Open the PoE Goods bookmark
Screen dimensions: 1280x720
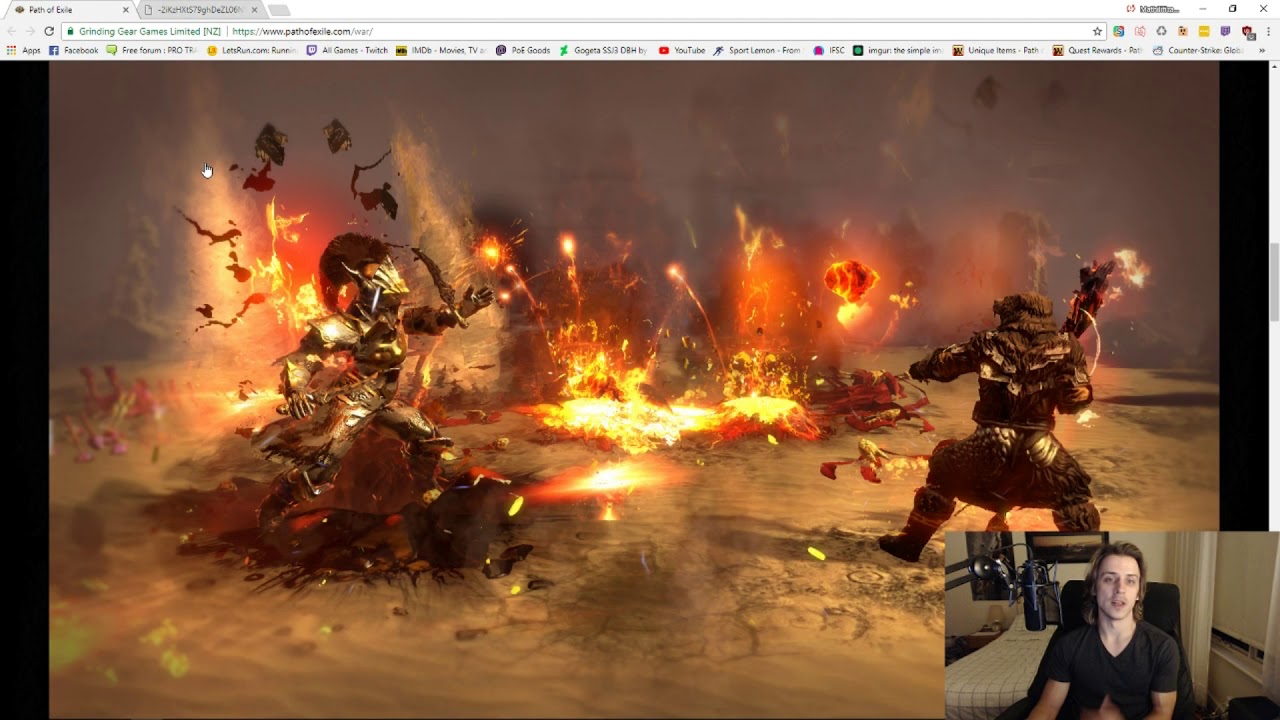click(x=523, y=50)
